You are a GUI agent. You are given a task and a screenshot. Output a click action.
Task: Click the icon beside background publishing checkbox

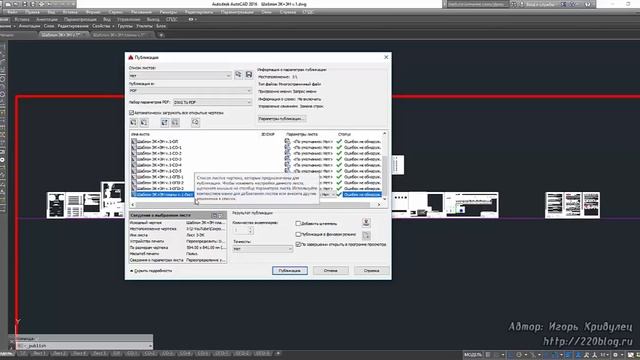(366, 235)
